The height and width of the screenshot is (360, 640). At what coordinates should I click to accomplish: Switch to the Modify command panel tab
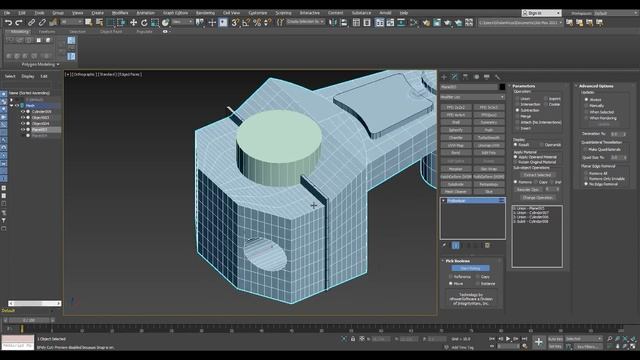pyautogui.click(x=455, y=77)
